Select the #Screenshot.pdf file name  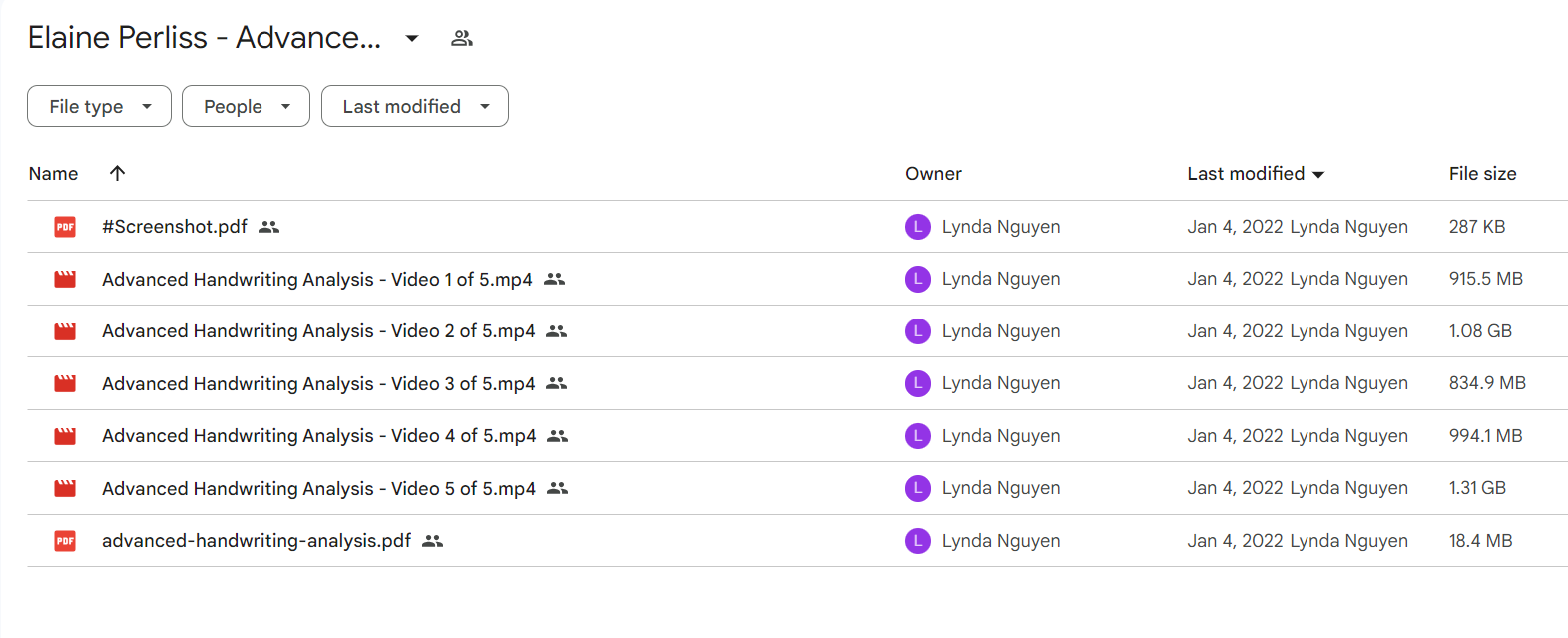(x=175, y=227)
